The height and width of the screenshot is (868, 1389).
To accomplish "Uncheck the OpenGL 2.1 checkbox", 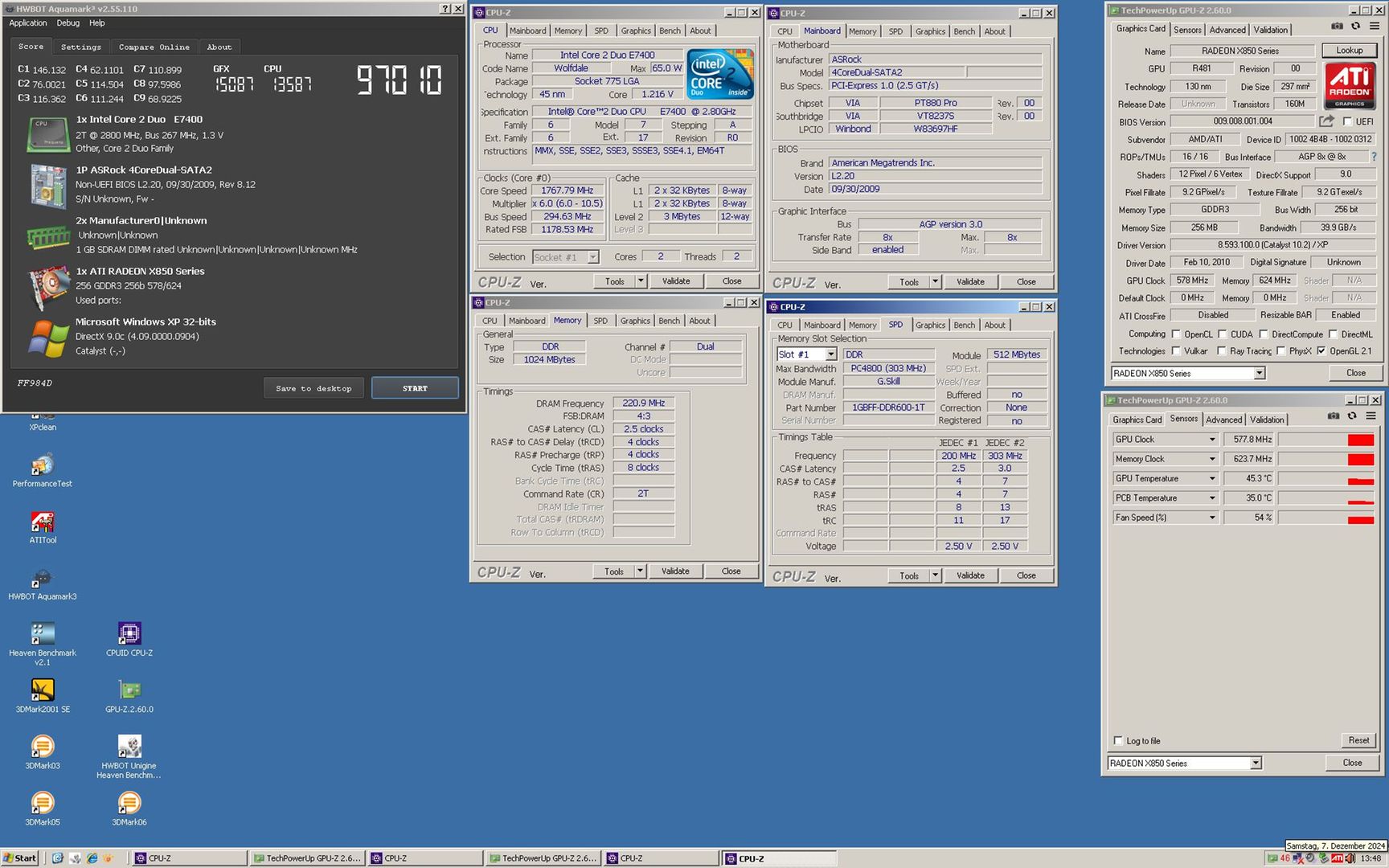I will [x=1321, y=351].
